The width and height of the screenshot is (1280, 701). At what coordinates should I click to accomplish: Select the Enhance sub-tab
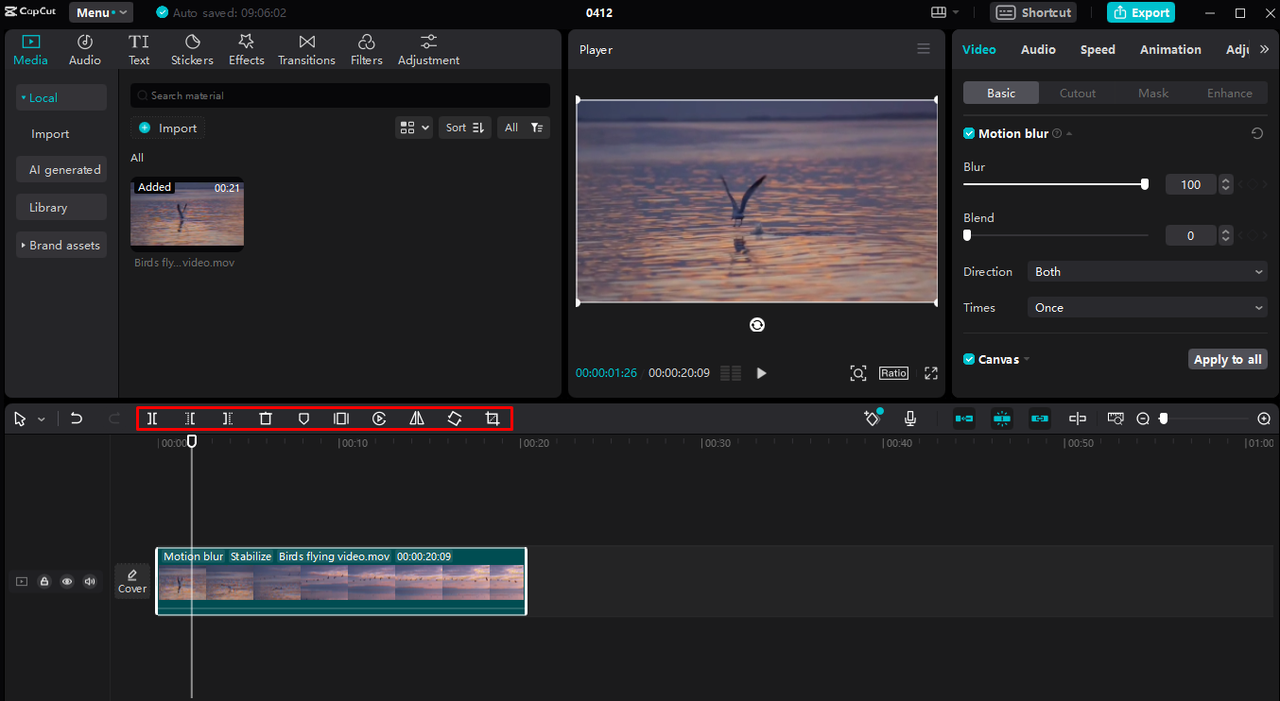(1229, 93)
